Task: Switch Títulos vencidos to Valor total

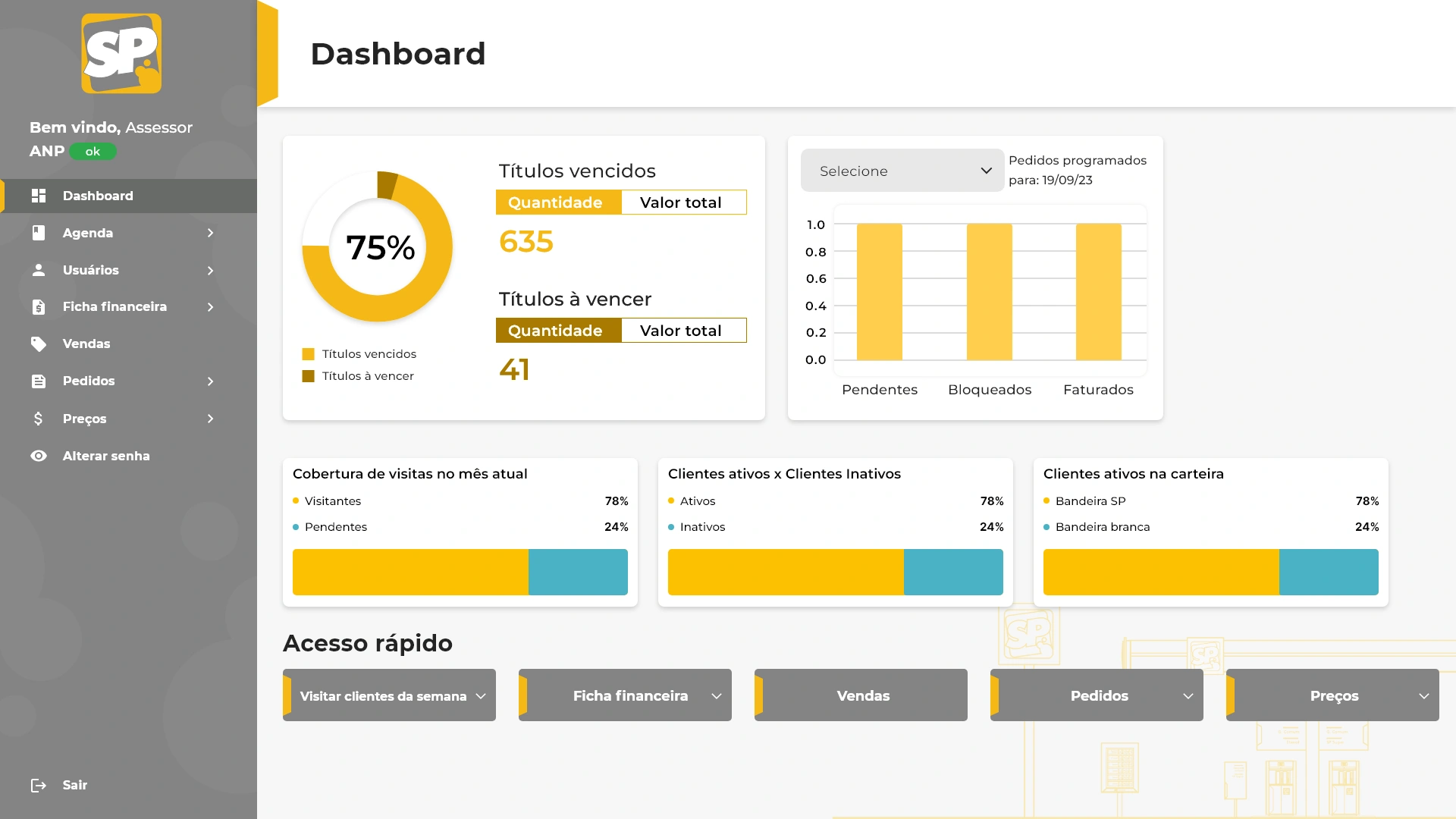Action: (x=683, y=202)
